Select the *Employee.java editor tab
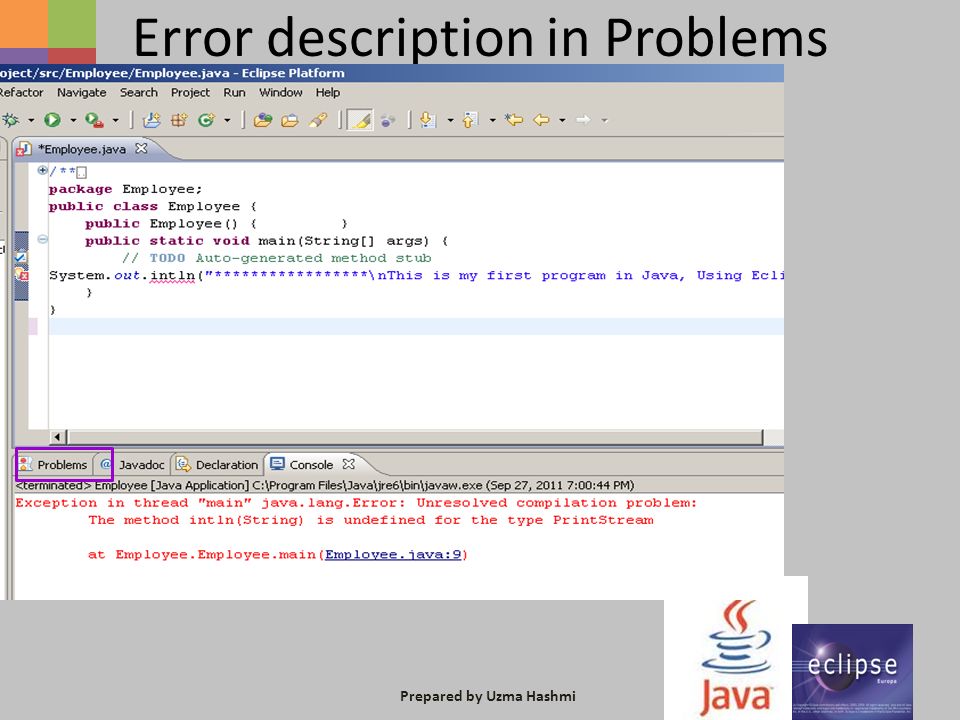This screenshot has width=960, height=720. (81, 149)
